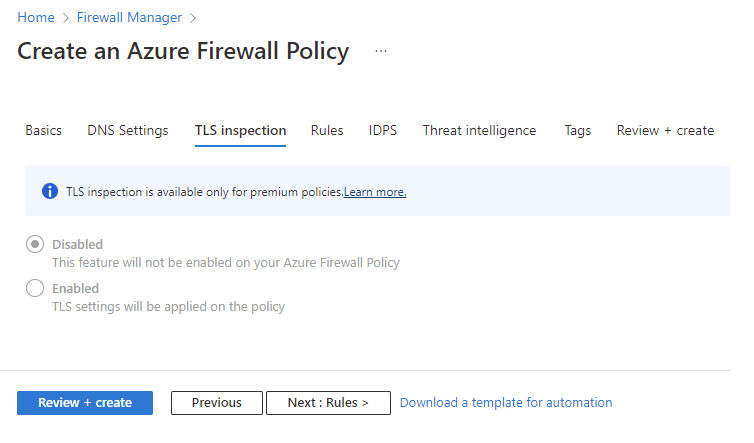Select the Disabled radio button
Viewport: 754px width, 443px height.
(x=35, y=244)
